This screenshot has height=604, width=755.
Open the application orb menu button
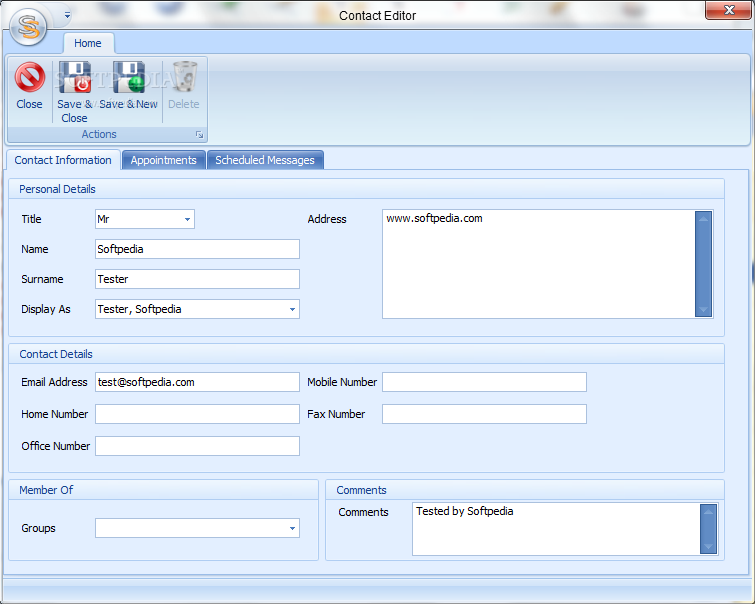[28, 26]
